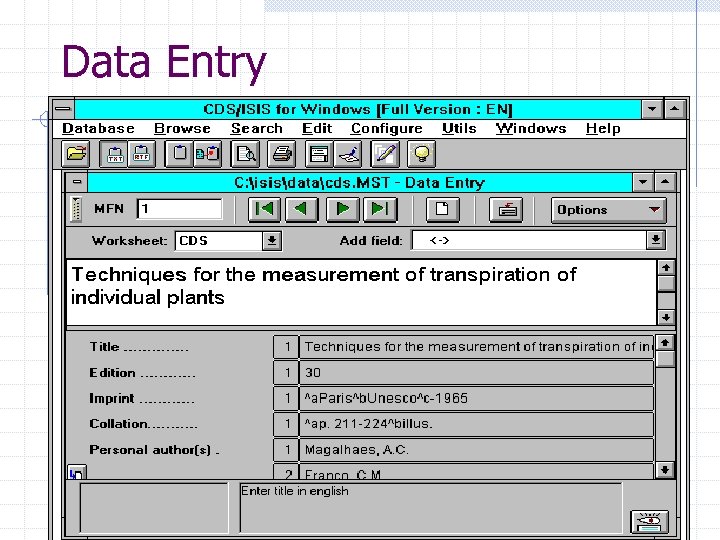Click the occurrence number 2 beside Franco
Image resolution: width=720 pixels, height=540 pixels.
(x=286, y=472)
